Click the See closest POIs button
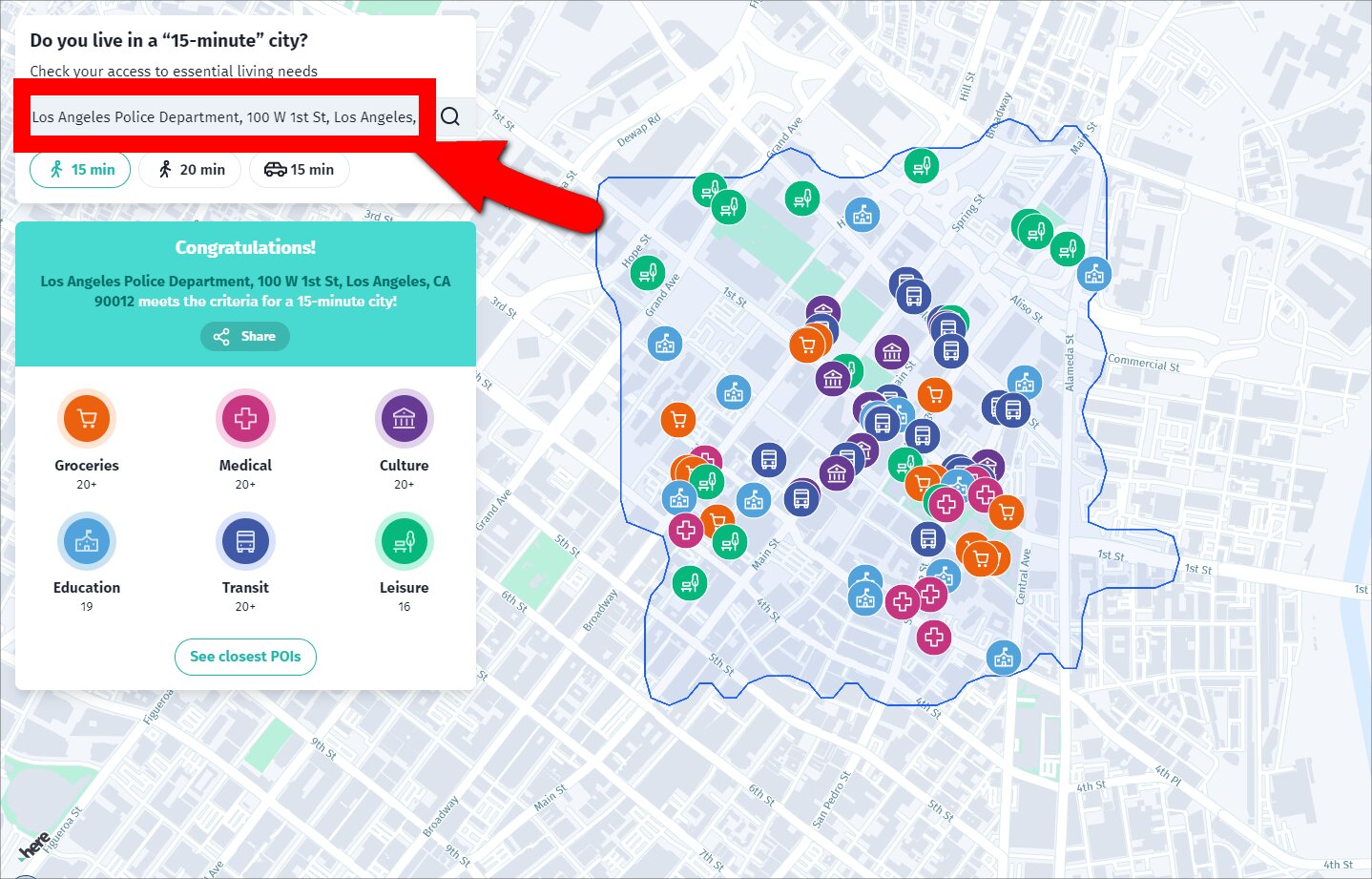Viewport: 1372px width, 879px height. point(245,657)
